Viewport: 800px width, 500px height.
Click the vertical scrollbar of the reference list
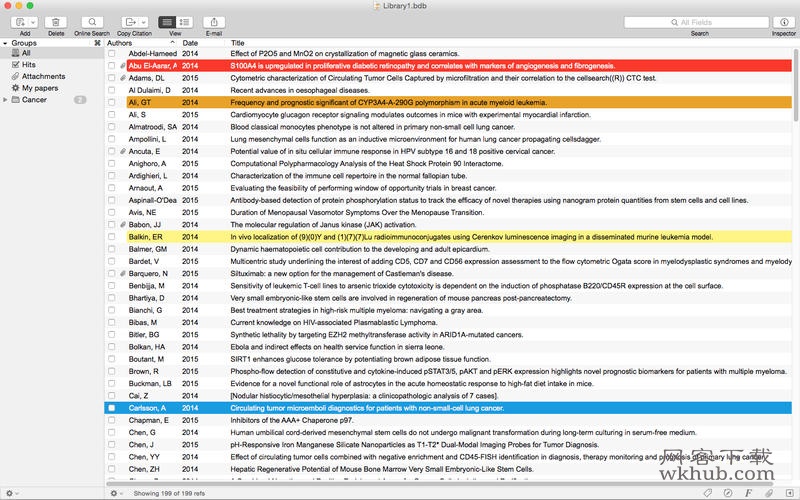796,85
